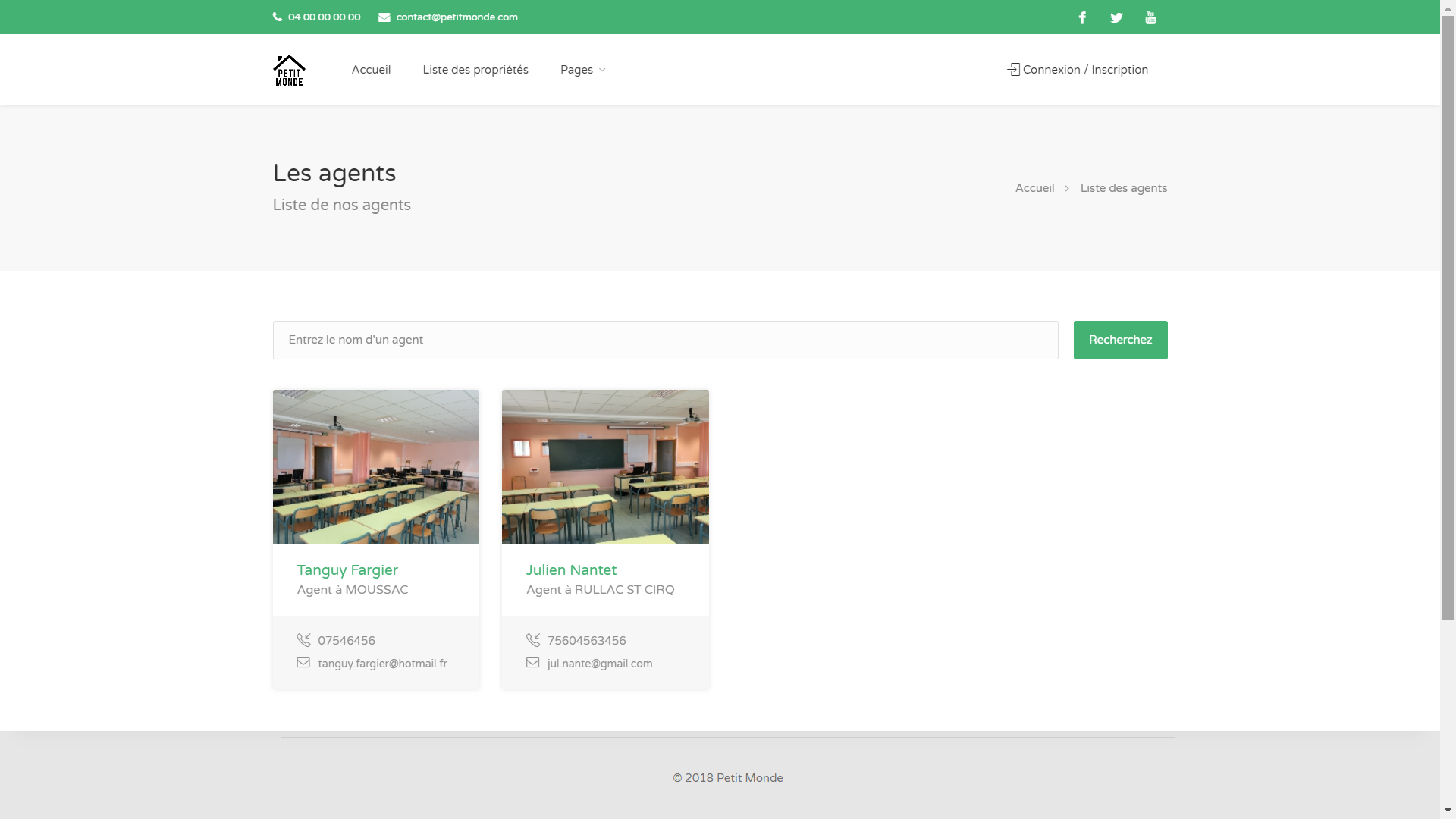The image size is (1456, 819).
Task: Click the Recherchez button
Action: click(1120, 340)
